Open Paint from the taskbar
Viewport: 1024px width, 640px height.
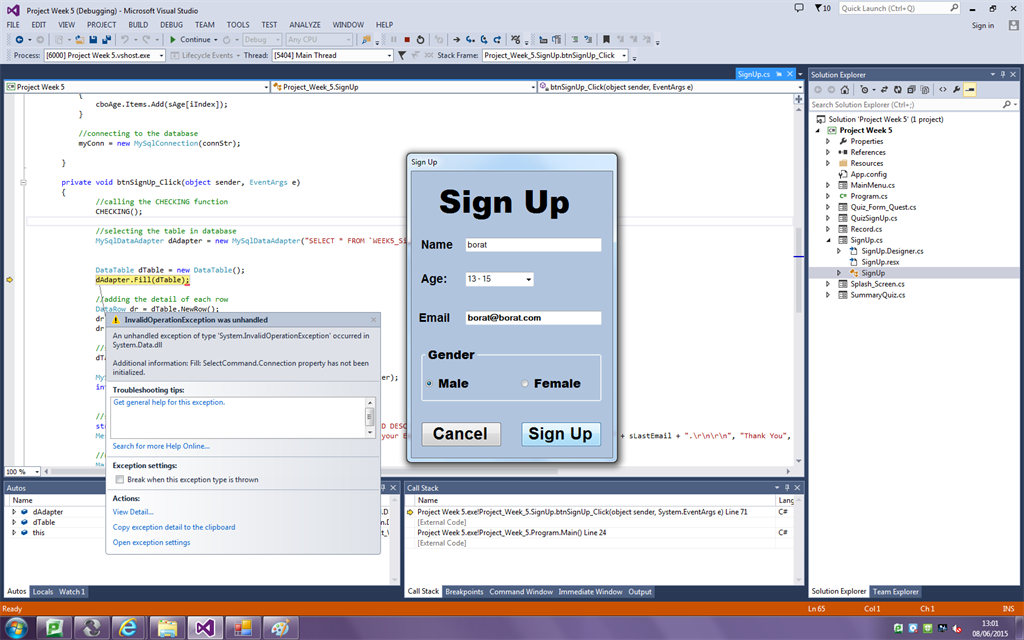(x=280, y=628)
